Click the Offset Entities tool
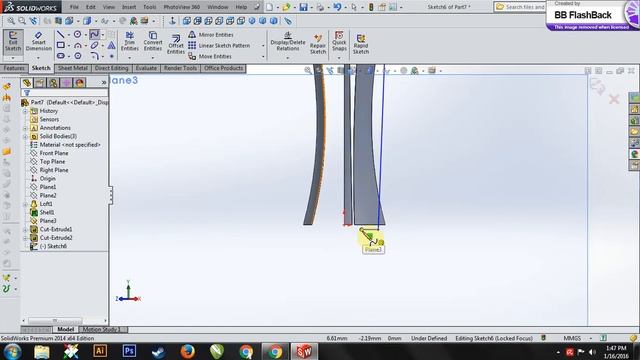 (x=176, y=44)
